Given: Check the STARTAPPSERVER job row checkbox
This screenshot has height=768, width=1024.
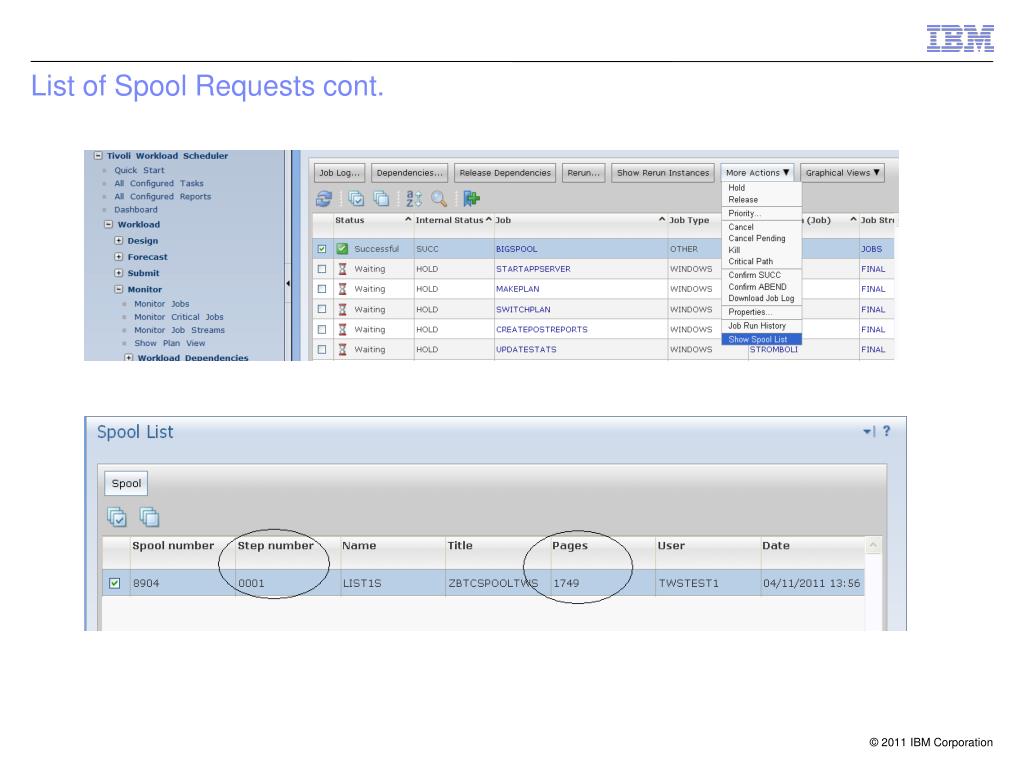Looking at the screenshot, I should click(322, 269).
